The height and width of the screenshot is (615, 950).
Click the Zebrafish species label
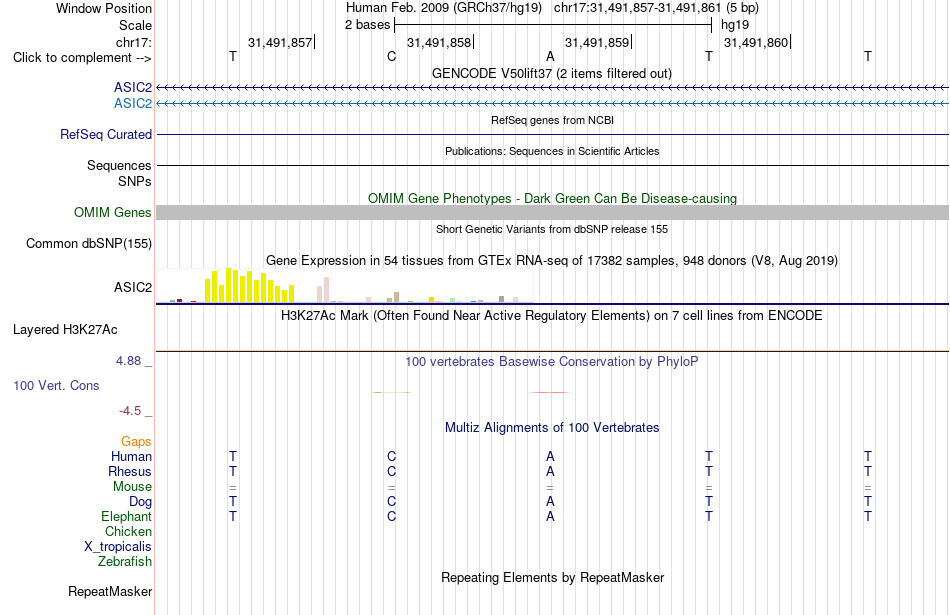(125, 562)
